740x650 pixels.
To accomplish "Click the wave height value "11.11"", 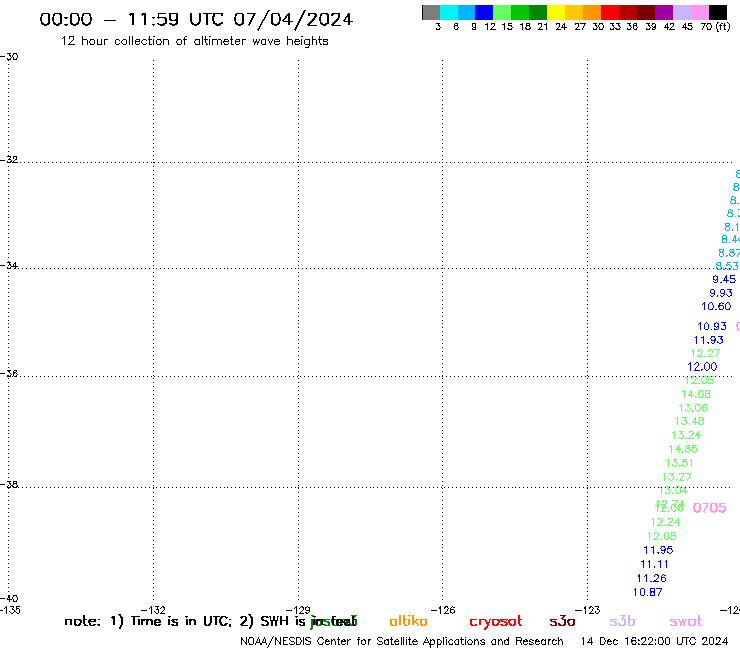I will 654,564.
